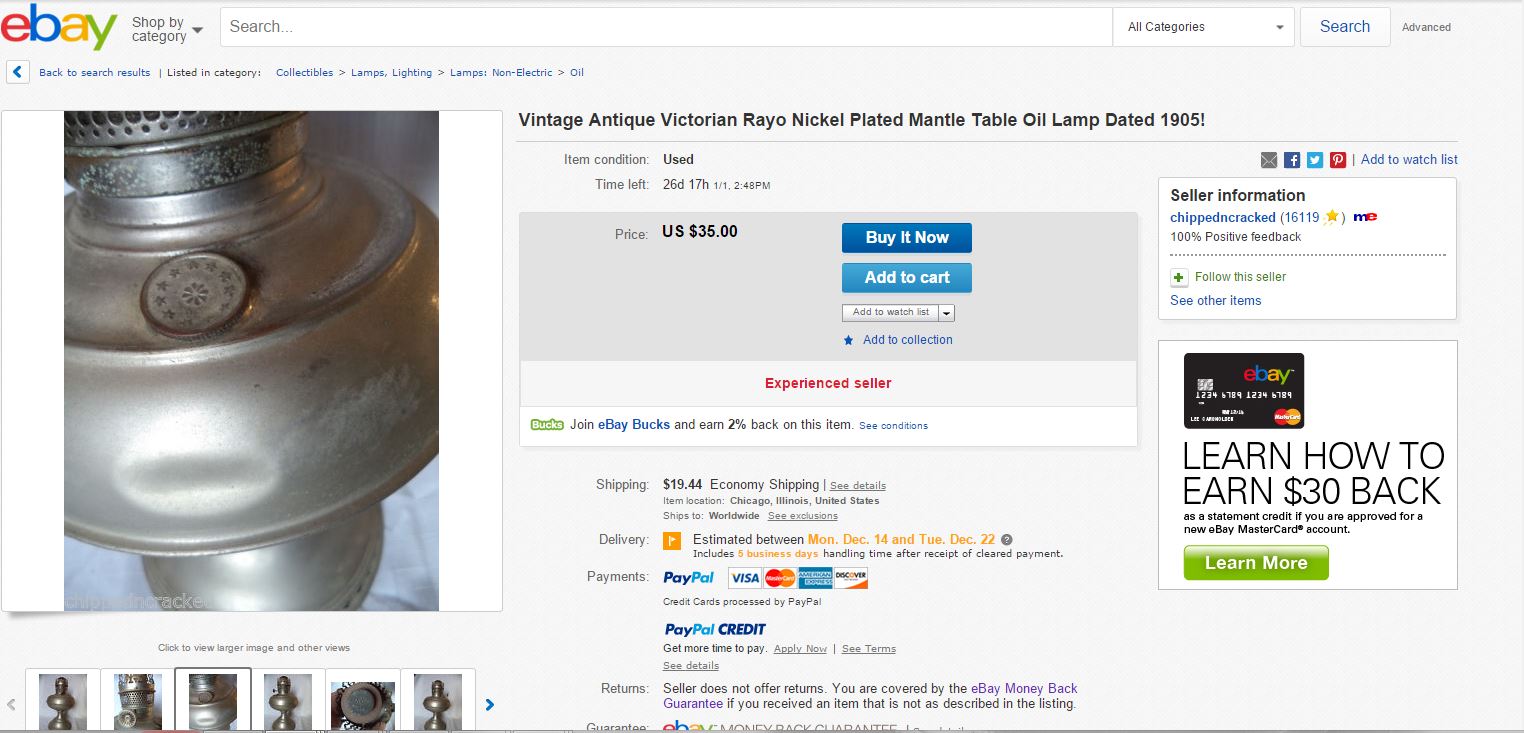Go to the Collectibles breadcrumb category
The height and width of the screenshot is (733, 1524).
tap(304, 73)
